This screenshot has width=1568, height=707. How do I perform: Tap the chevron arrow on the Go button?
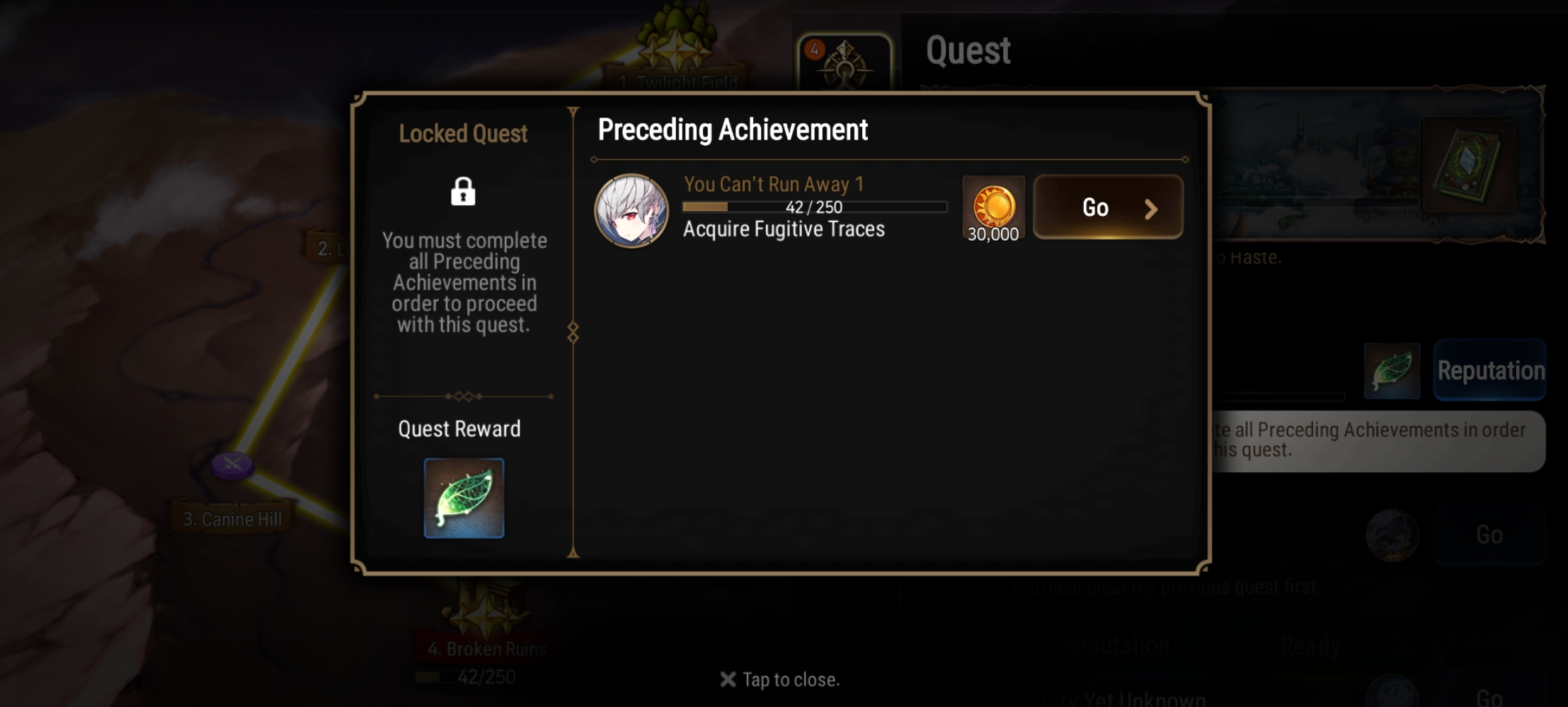tap(1151, 209)
